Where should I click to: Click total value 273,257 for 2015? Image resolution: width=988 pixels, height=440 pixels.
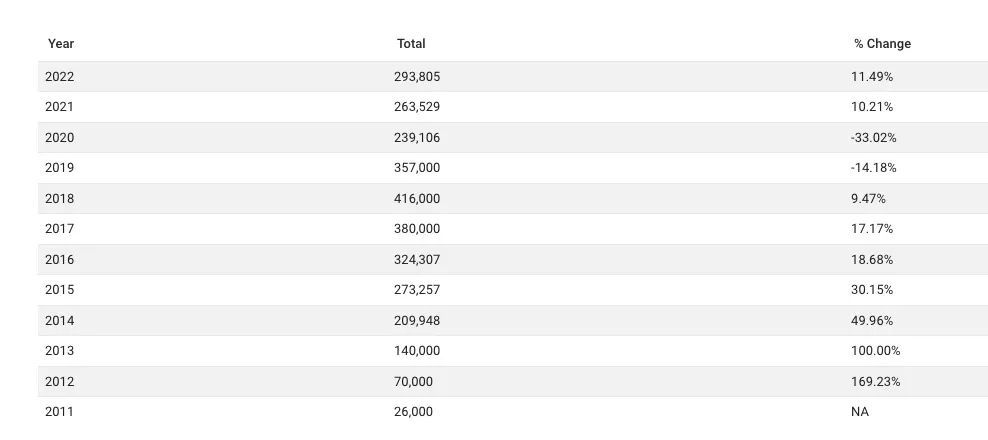417,290
